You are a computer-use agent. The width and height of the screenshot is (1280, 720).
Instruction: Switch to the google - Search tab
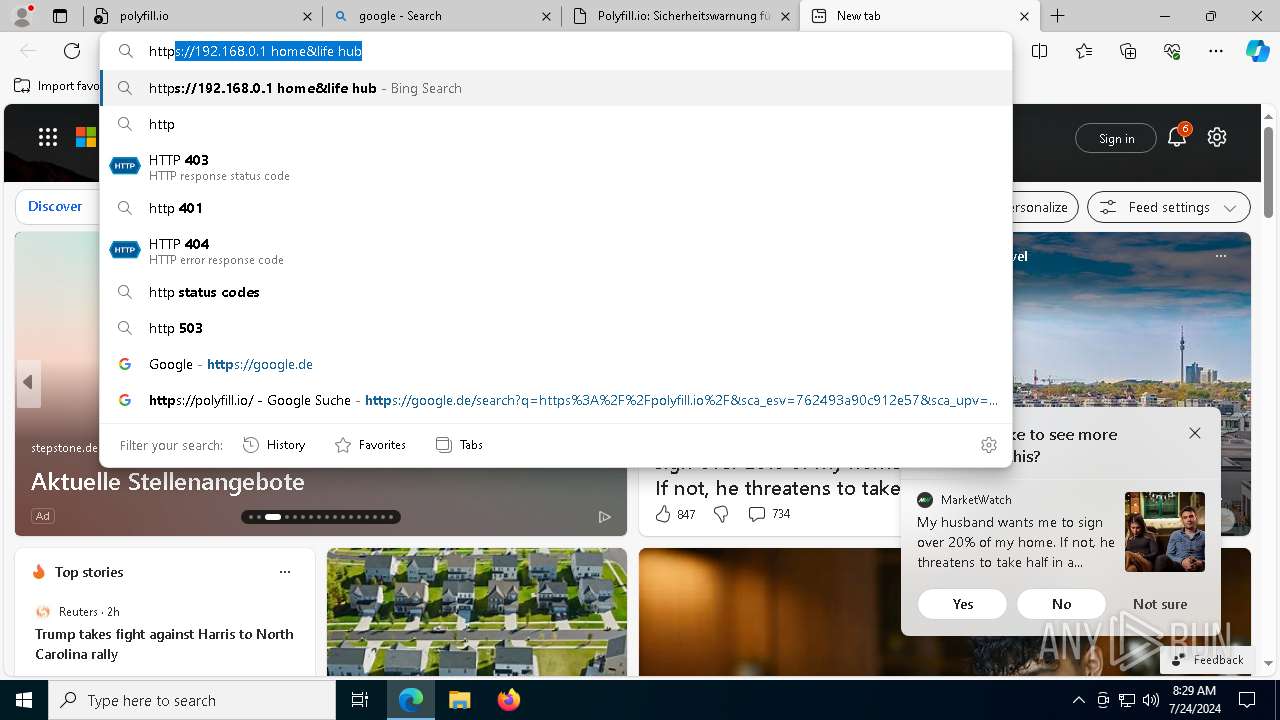pyautogui.click(x=441, y=16)
